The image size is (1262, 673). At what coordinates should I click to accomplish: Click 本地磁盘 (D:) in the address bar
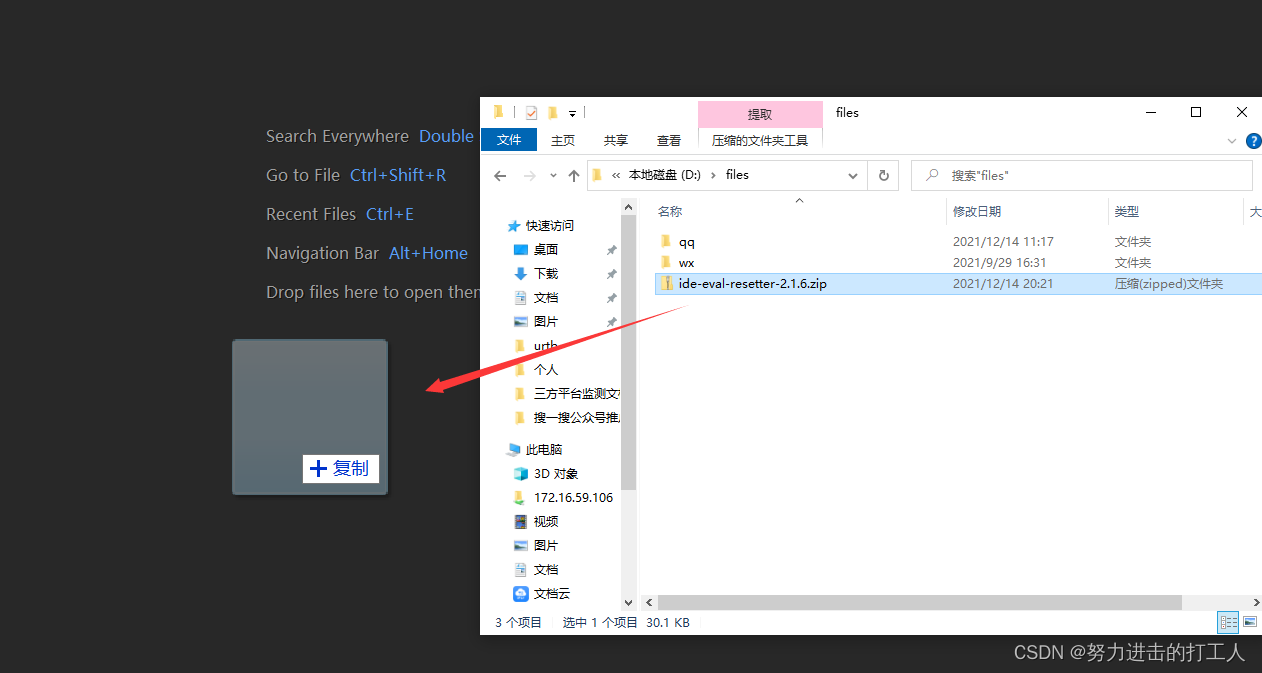[x=664, y=174]
